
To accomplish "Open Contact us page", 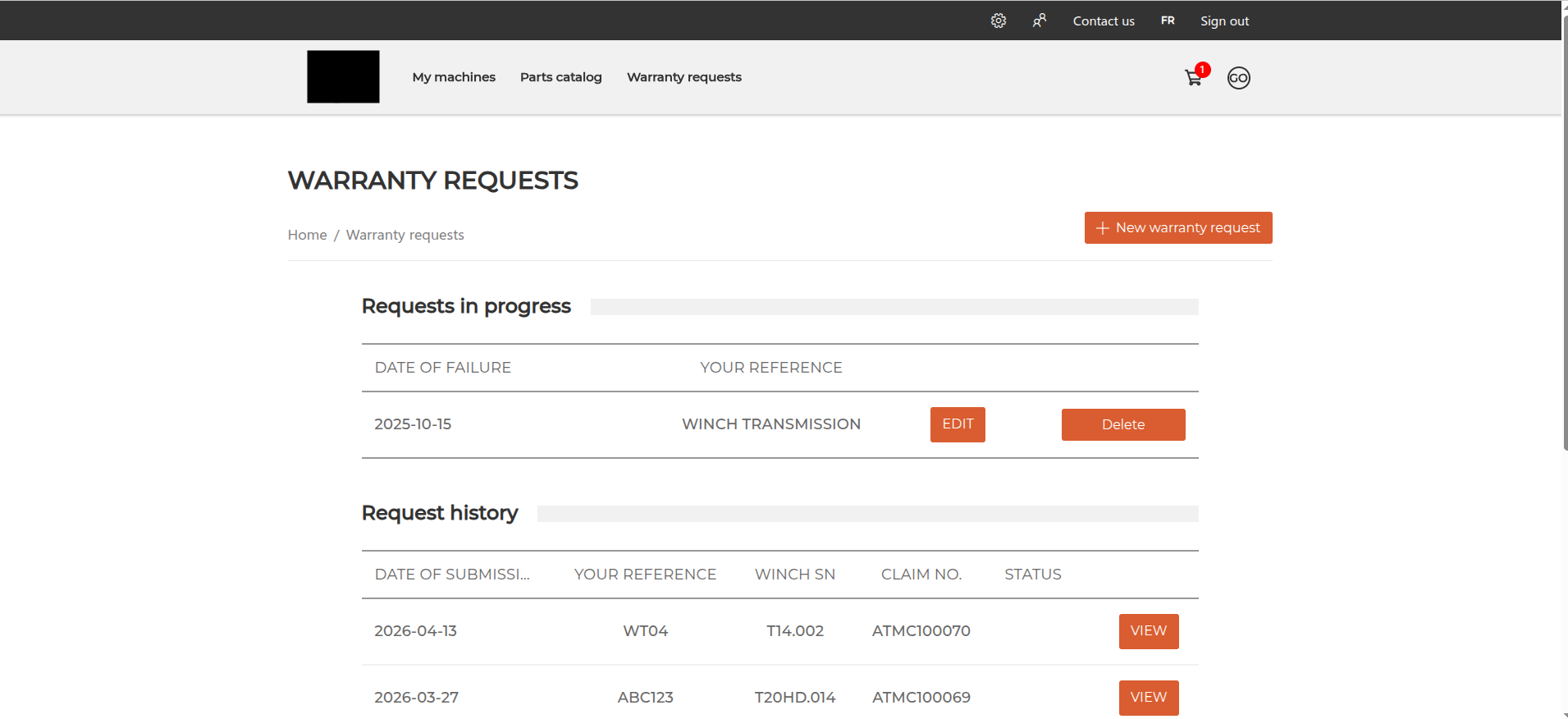I will pyautogui.click(x=1104, y=21).
